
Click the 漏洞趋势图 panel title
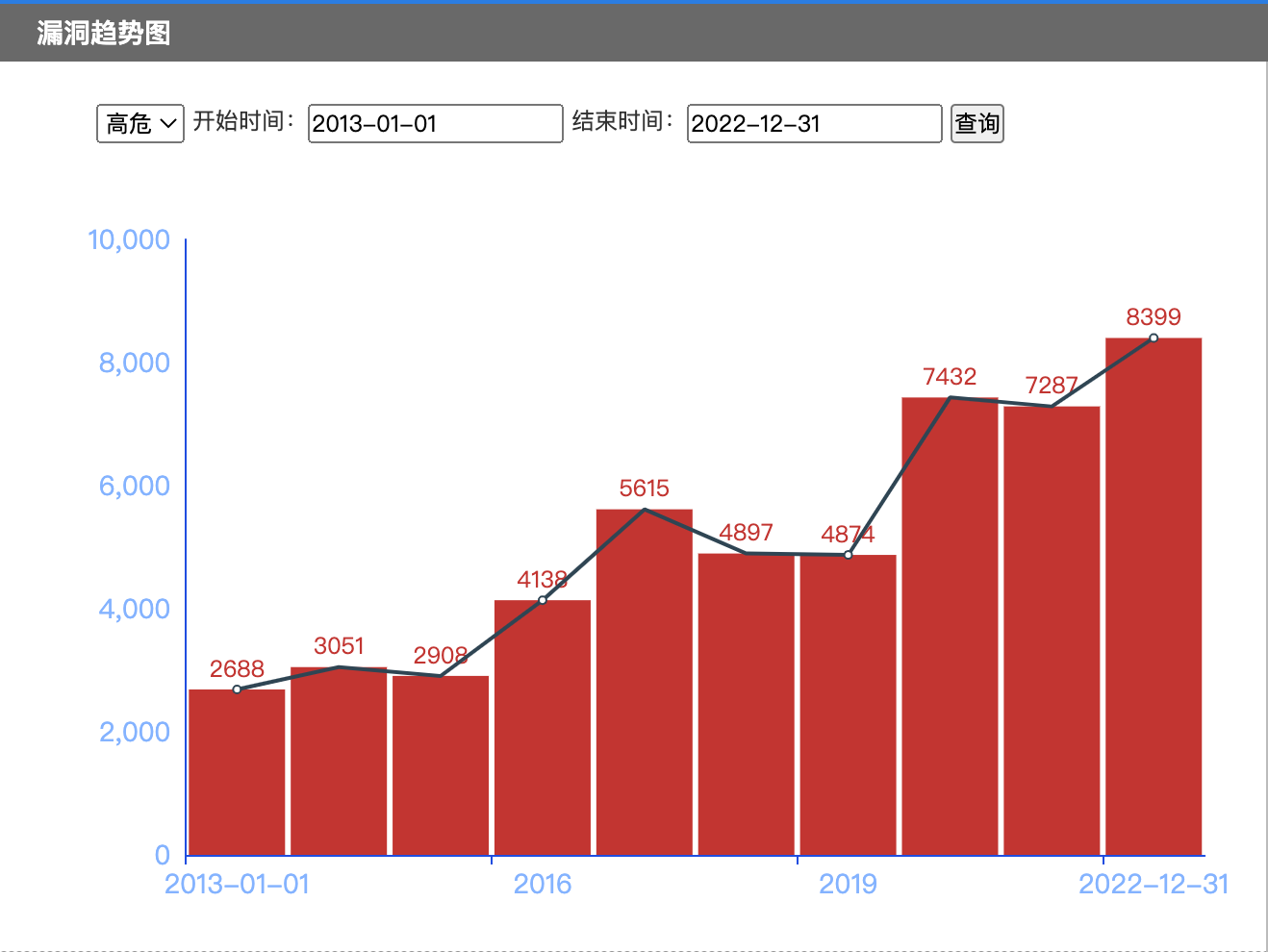coord(104,33)
